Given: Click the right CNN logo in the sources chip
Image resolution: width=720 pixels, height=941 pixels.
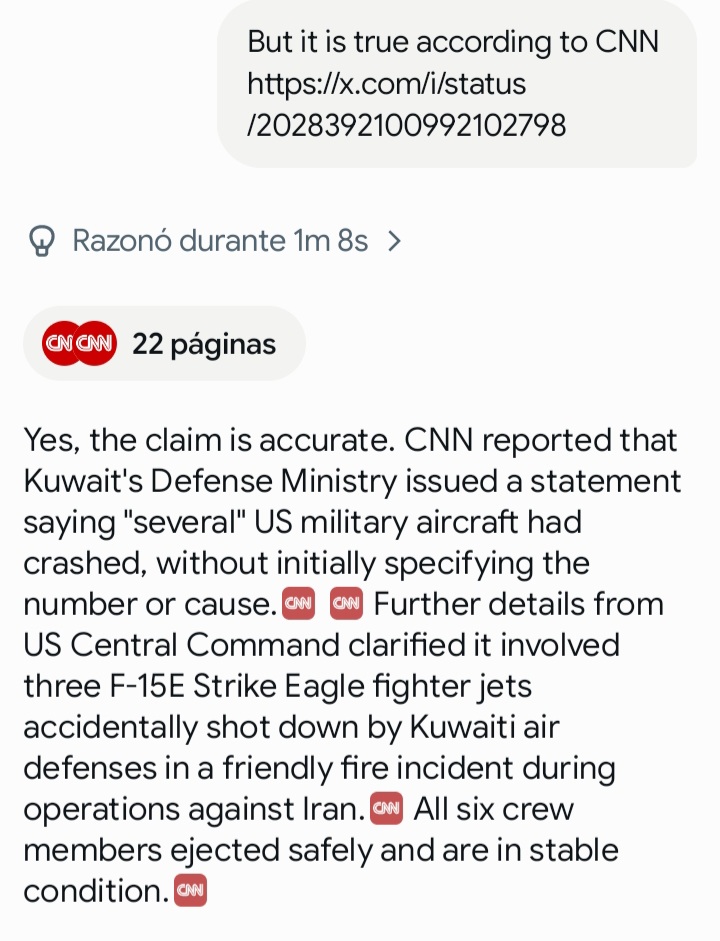Looking at the screenshot, I should 94,342.
